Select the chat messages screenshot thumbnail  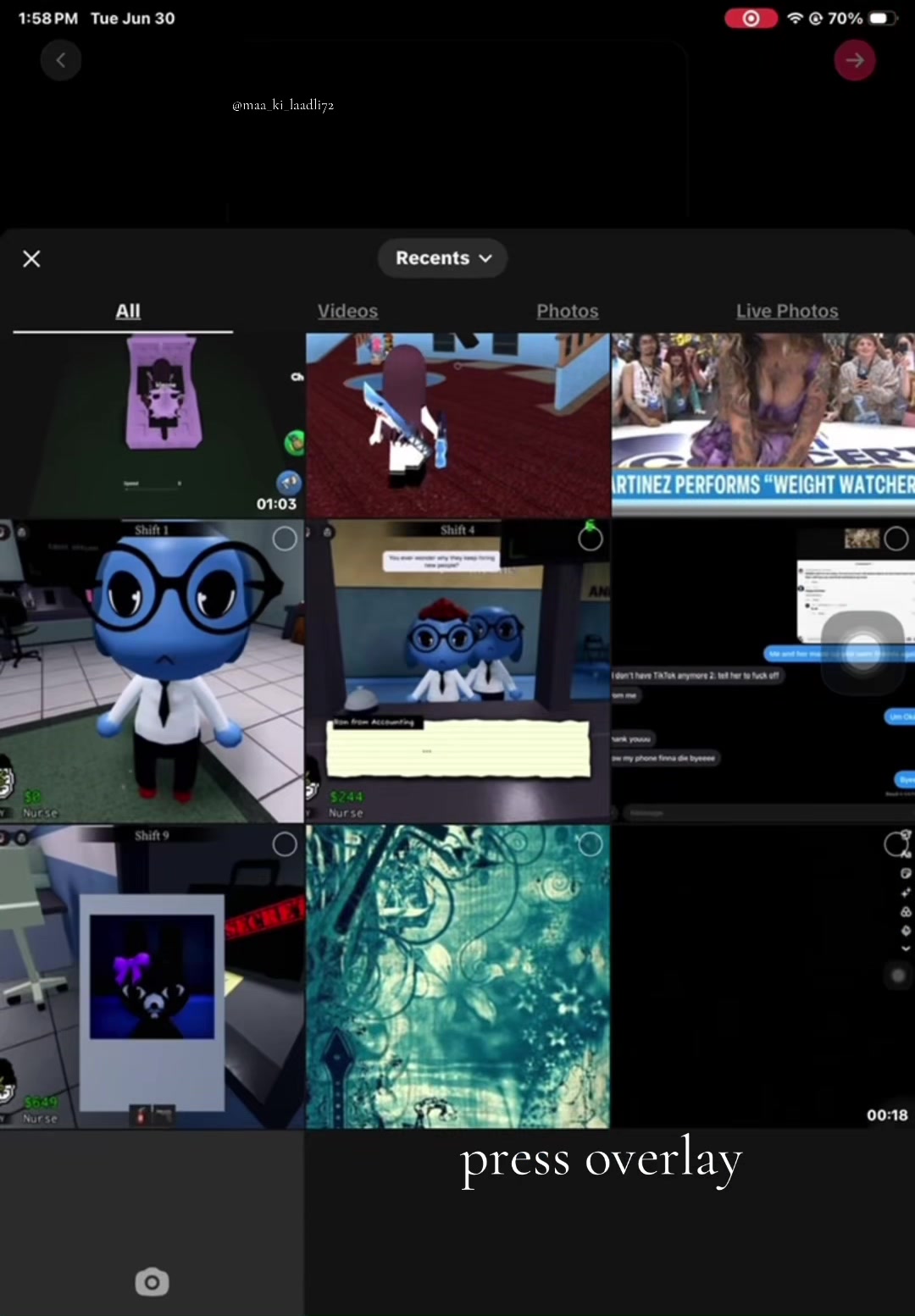tap(763, 671)
